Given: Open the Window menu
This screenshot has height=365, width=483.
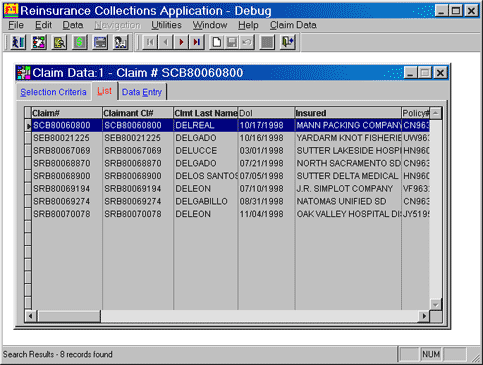Looking at the screenshot, I should [x=210, y=25].
